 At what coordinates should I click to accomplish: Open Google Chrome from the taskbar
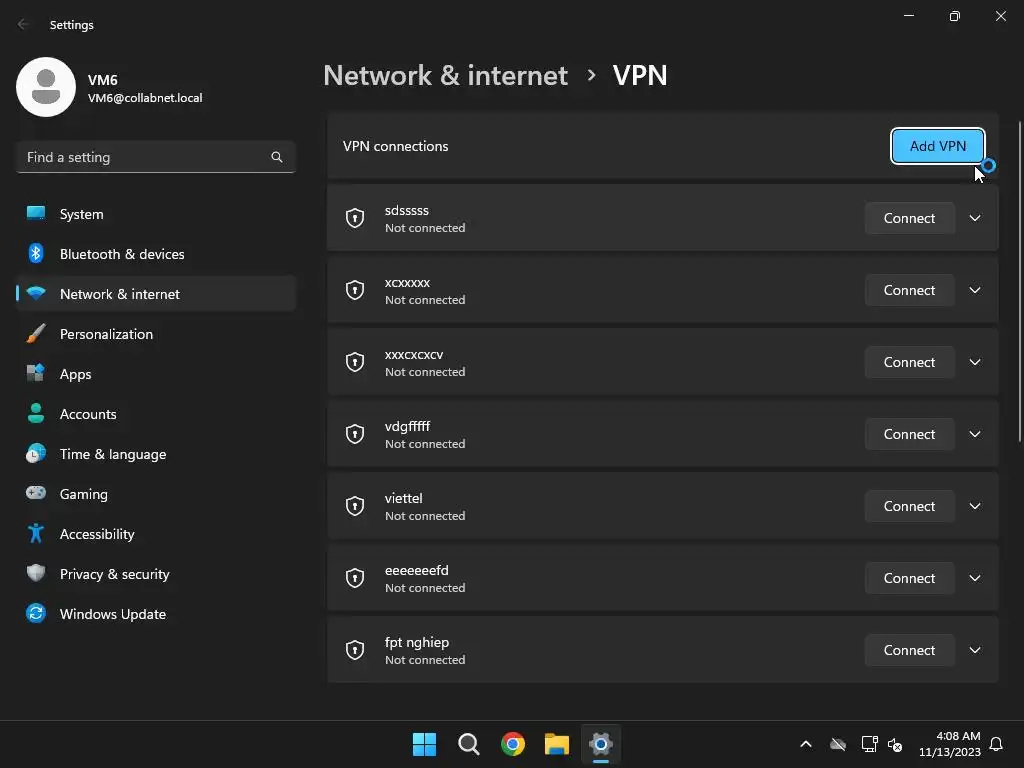tap(513, 744)
